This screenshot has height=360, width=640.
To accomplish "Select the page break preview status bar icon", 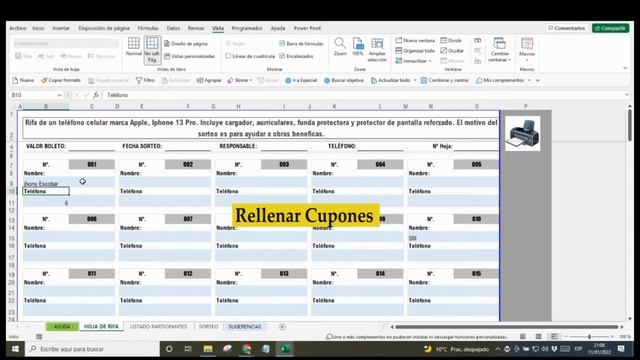I will coord(554,337).
